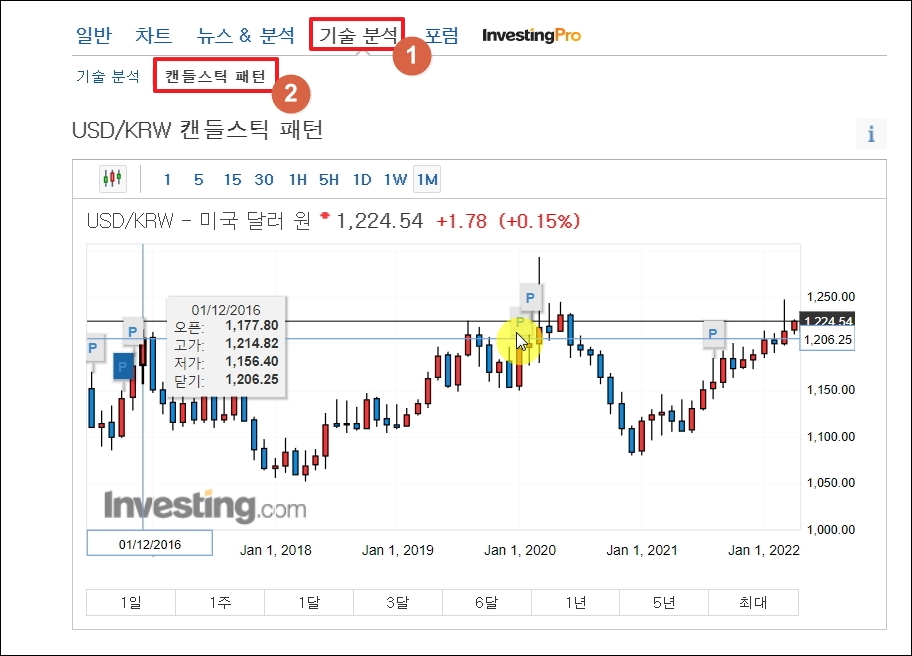Click the Jan 1, 2019 axis label
The image size is (912, 656).
(398, 550)
